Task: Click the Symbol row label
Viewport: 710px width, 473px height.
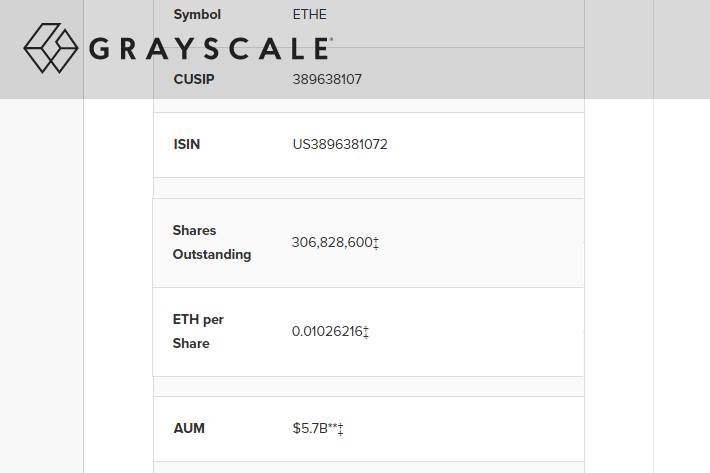Action: [x=197, y=14]
